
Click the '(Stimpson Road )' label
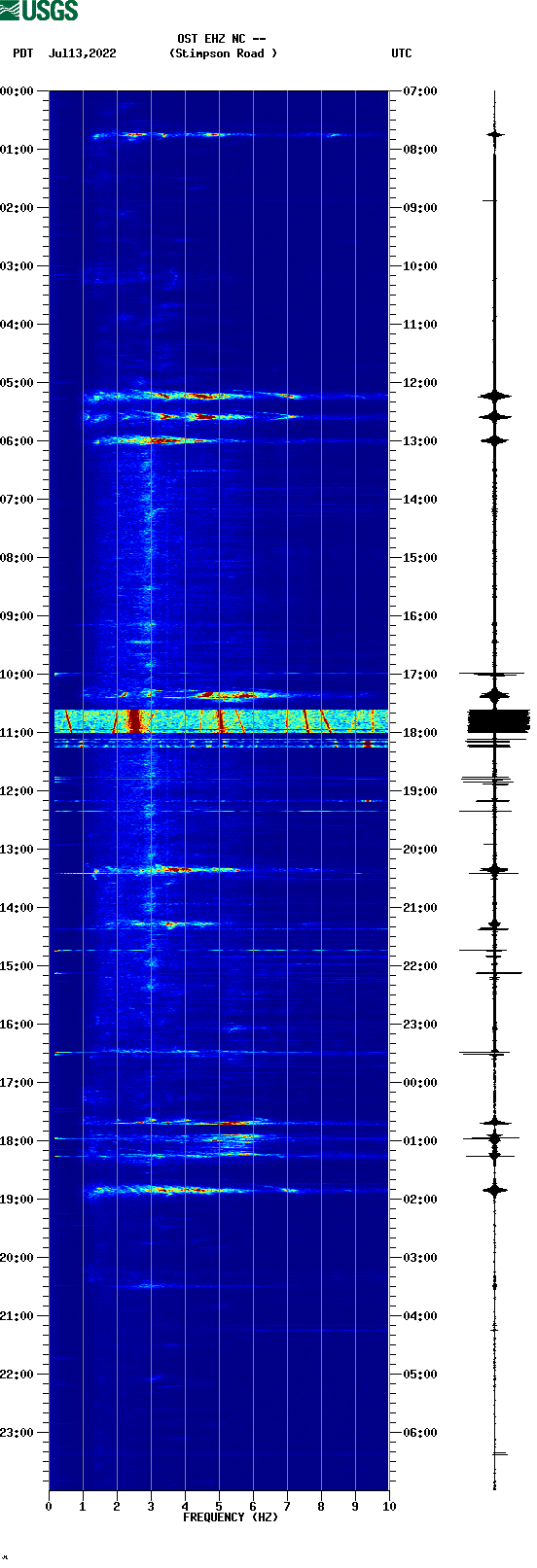point(223,53)
